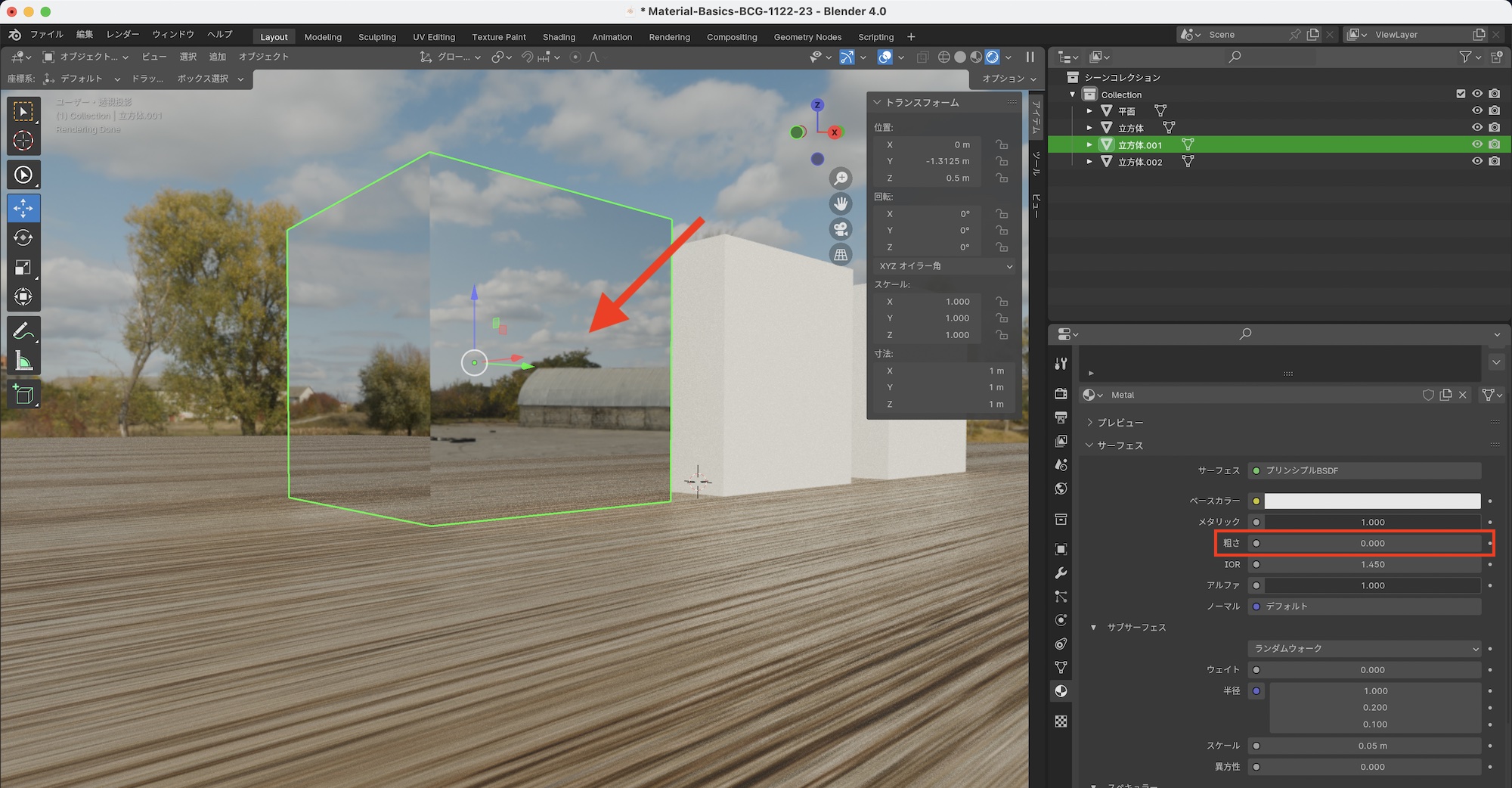This screenshot has height=788, width=1512.
Task: Select the Rotate tool in left toolbar
Action: pos(23,237)
